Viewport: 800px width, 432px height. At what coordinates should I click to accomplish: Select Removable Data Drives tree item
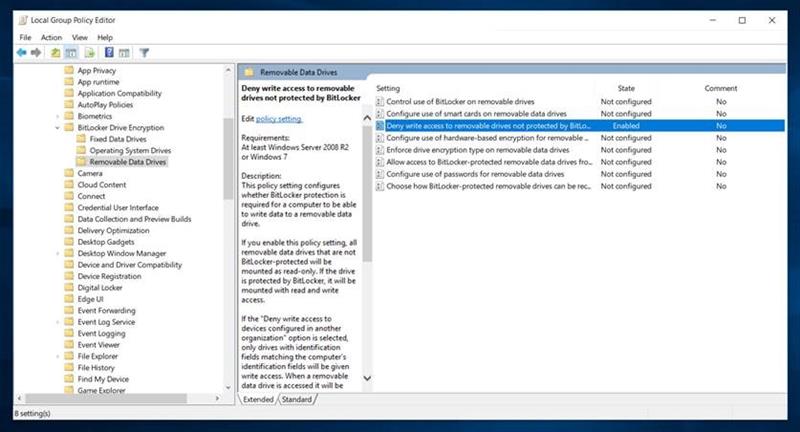pyautogui.click(x=128, y=162)
